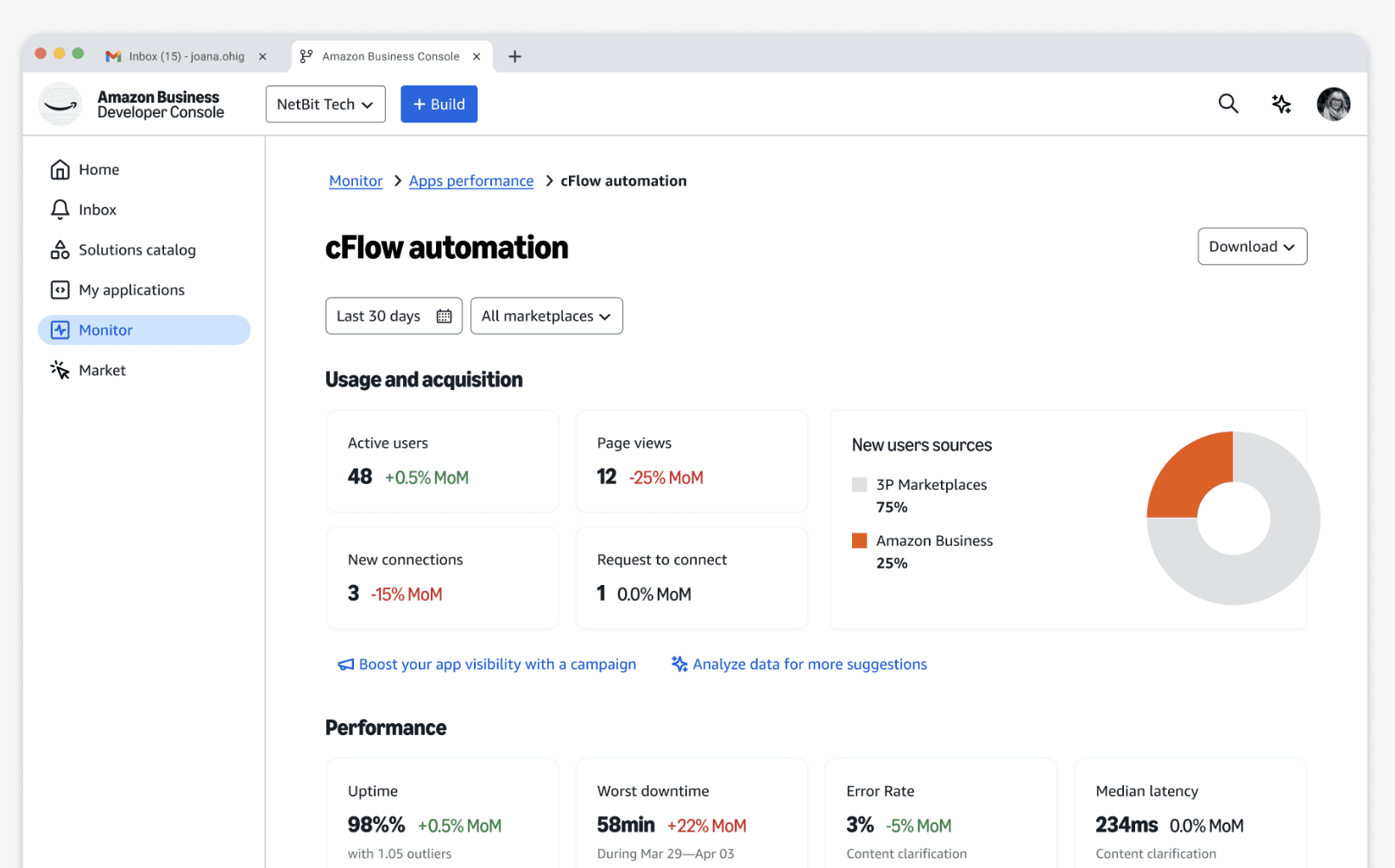Open the search magnifier icon
Screen dimensions: 1395x868
(x=1228, y=104)
